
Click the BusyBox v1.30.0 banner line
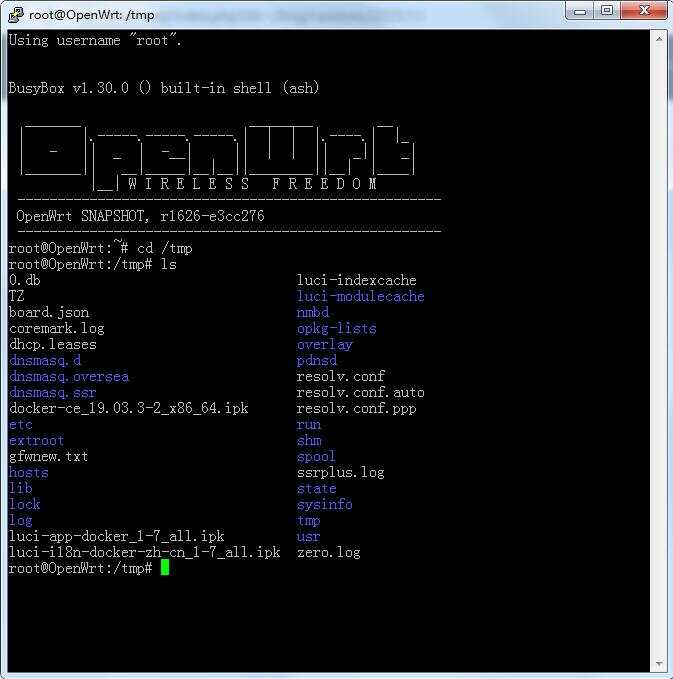tap(164, 88)
